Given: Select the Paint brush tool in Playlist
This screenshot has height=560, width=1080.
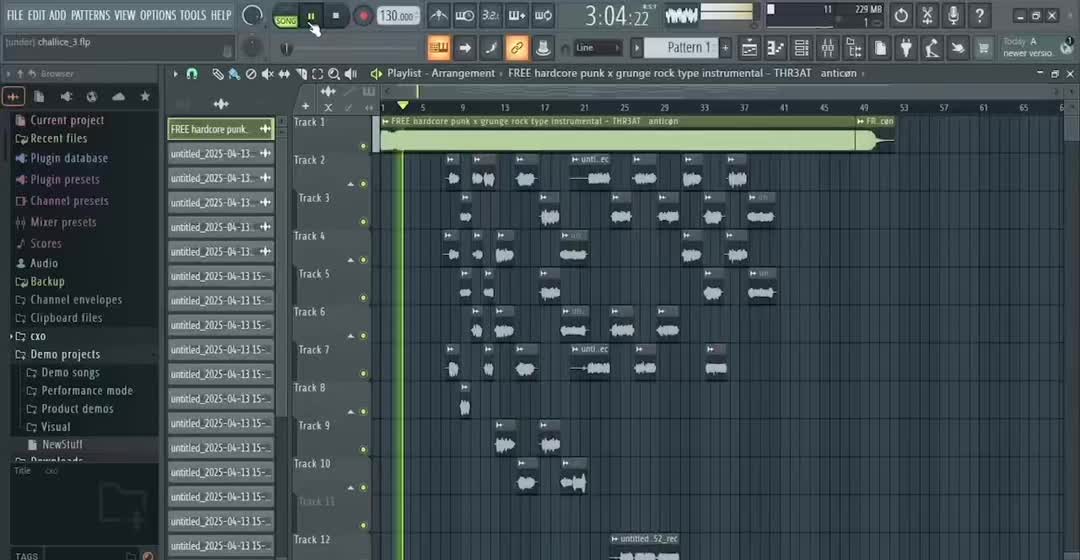Looking at the screenshot, I should tap(234, 74).
